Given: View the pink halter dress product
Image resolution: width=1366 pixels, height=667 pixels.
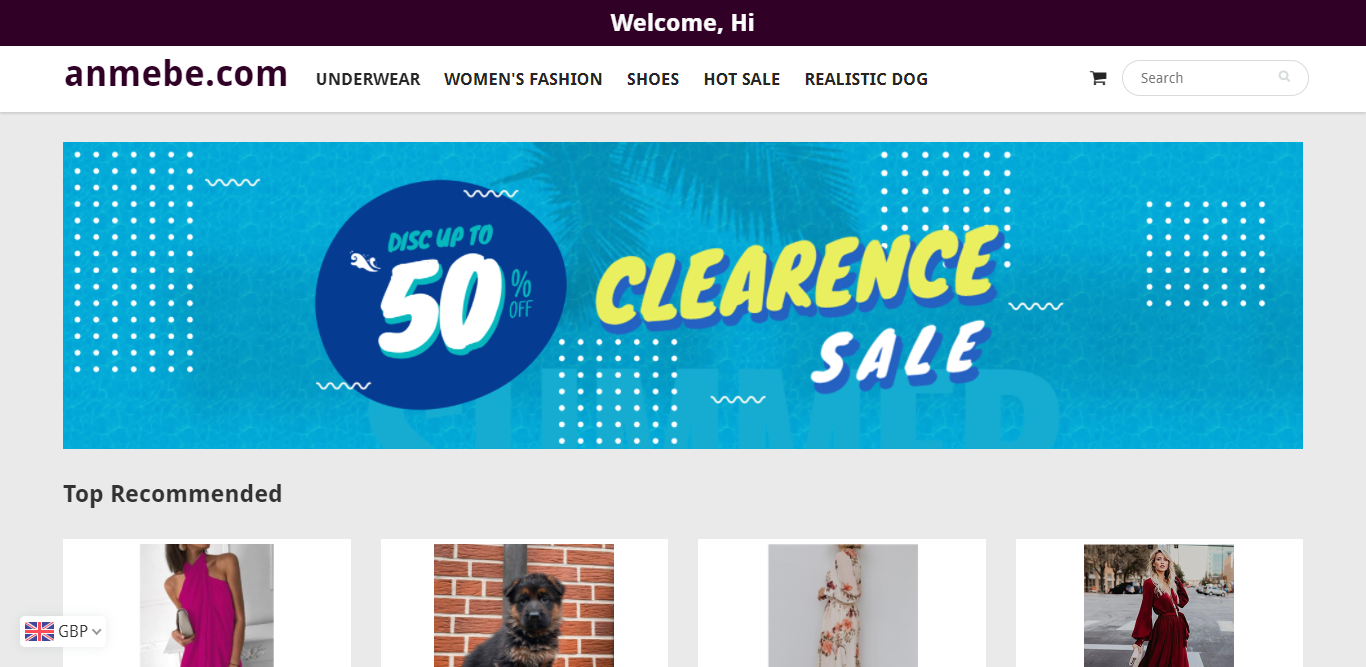Looking at the screenshot, I should [207, 605].
